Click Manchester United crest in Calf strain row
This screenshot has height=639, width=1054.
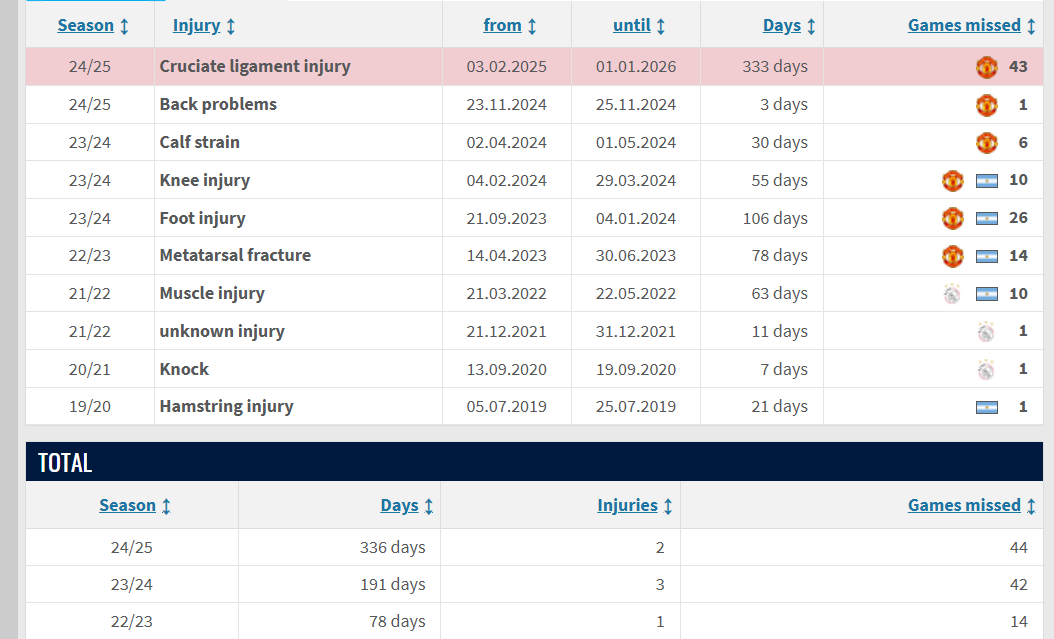pyautogui.click(x=986, y=142)
